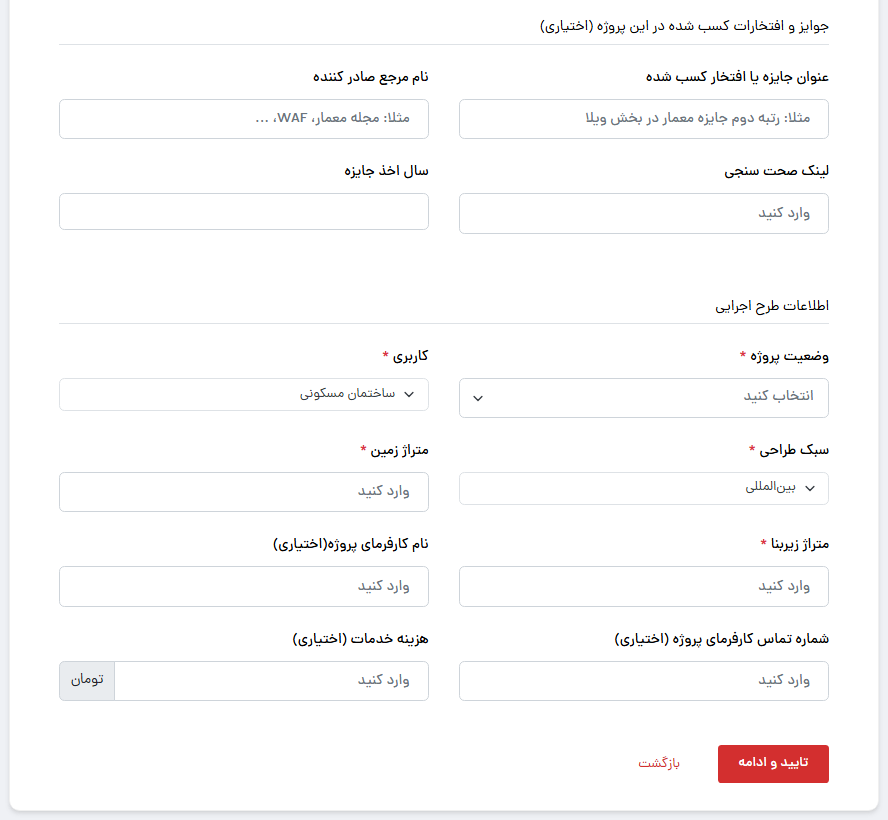The height and width of the screenshot is (820, 888).
Task: Click the تومان currency addon label
Action: click(x=87, y=681)
